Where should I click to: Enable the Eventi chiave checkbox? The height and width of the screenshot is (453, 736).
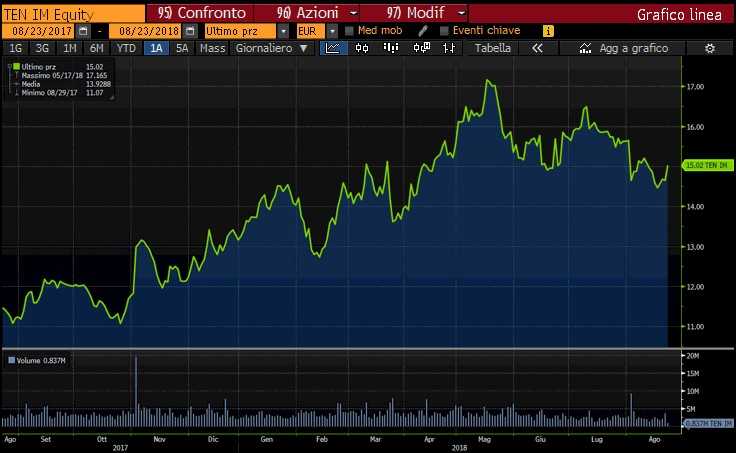[444, 31]
